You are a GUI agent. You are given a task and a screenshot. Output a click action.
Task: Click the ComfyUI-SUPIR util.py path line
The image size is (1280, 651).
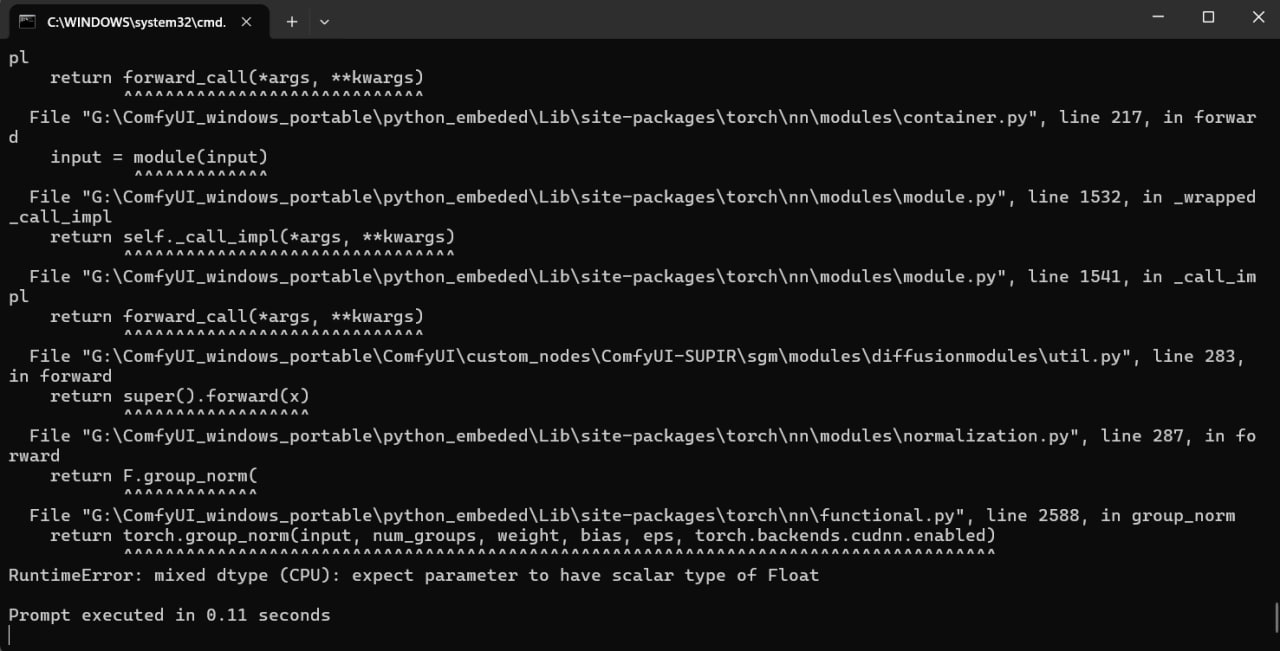(x=640, y=356)
